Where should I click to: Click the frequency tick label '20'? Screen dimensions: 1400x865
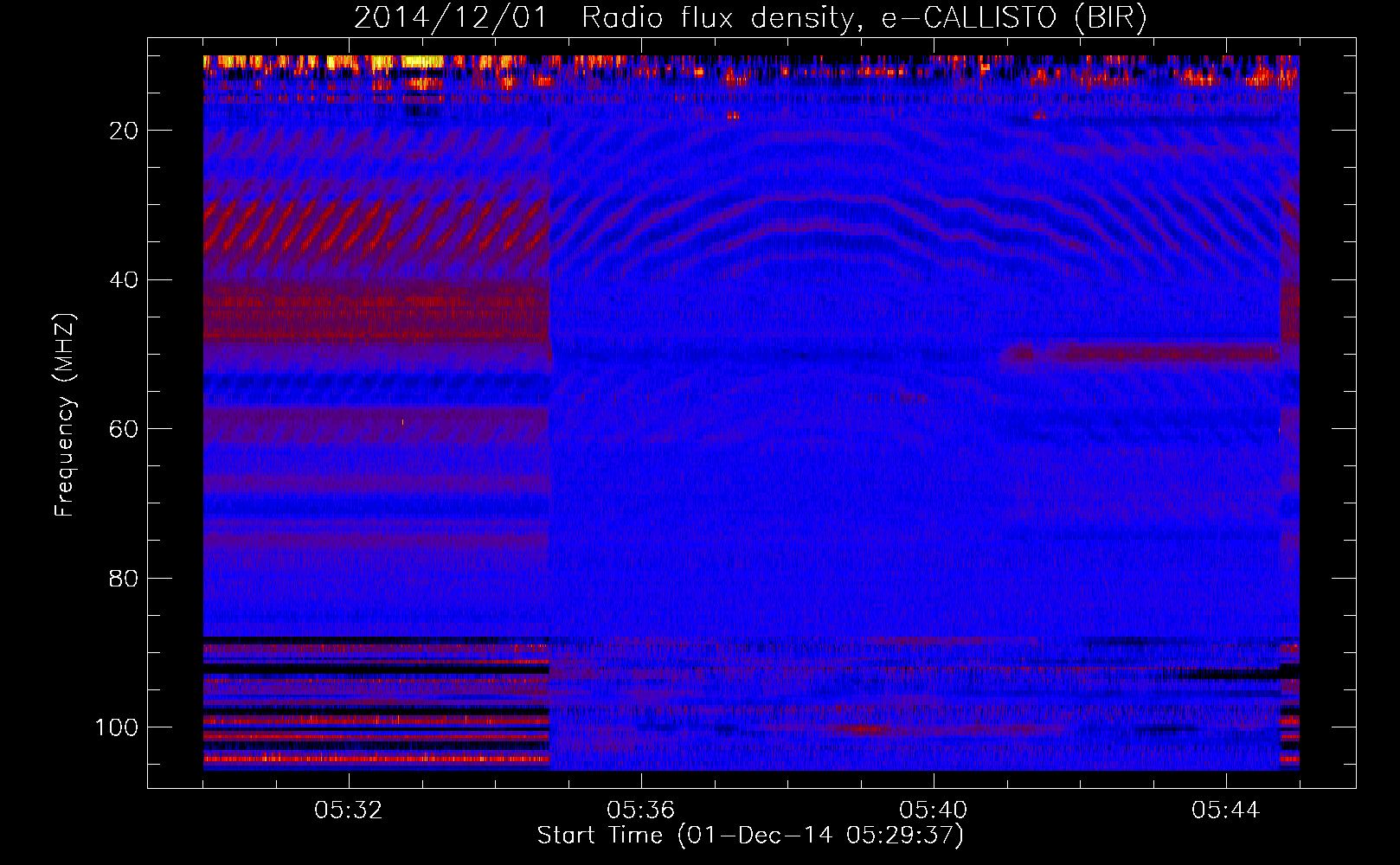[x=124, y=131]
